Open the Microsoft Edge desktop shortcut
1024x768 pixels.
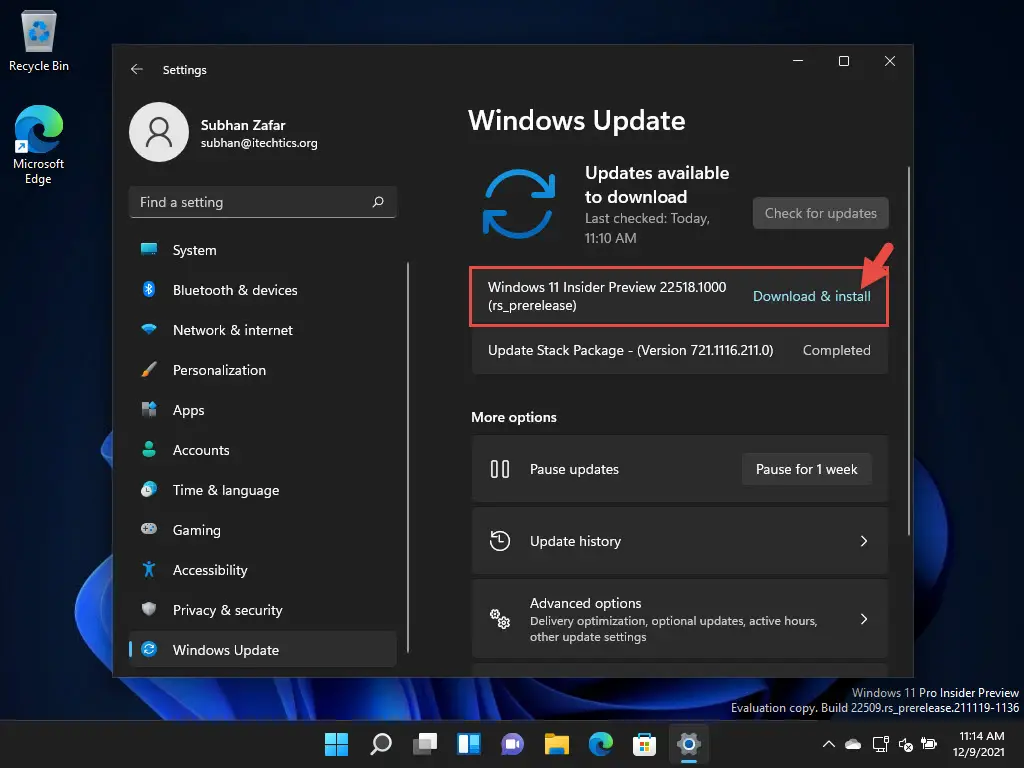point(39,145)
